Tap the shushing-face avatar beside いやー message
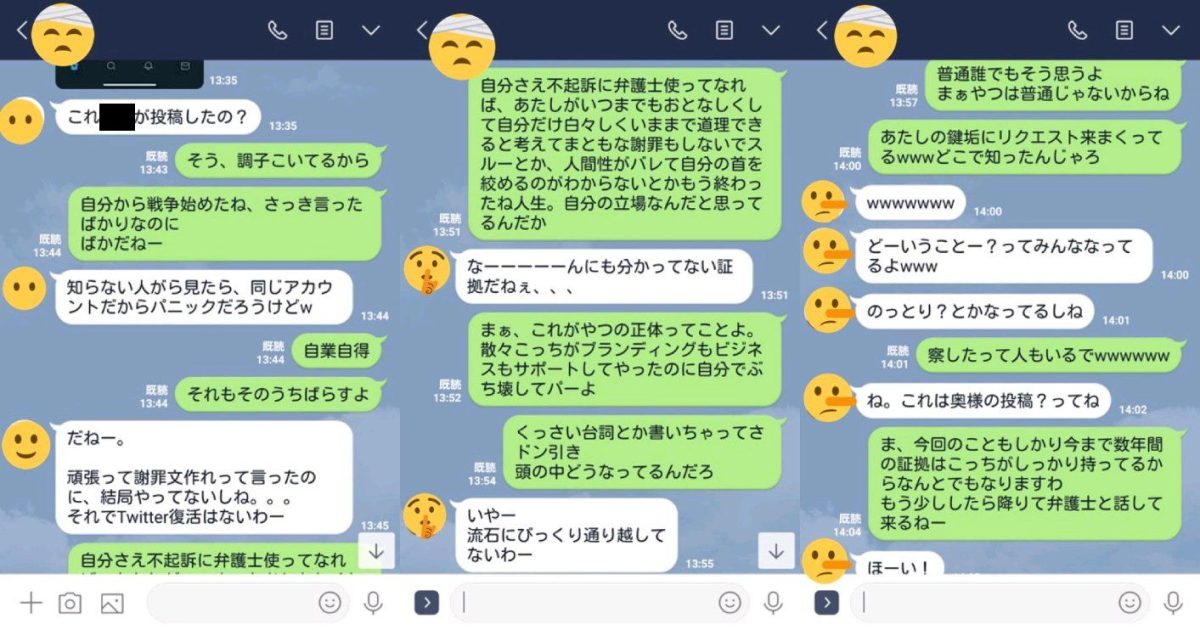This screenshot has height=630, width=1200. click(x=424, y=516)
